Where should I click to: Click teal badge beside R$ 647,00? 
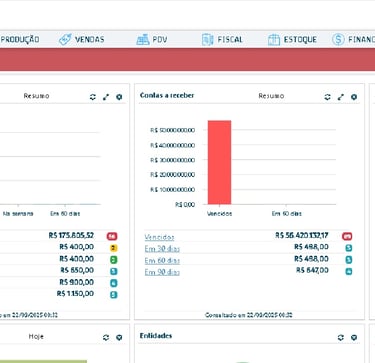pyautogui.click(x=349, y=271)
